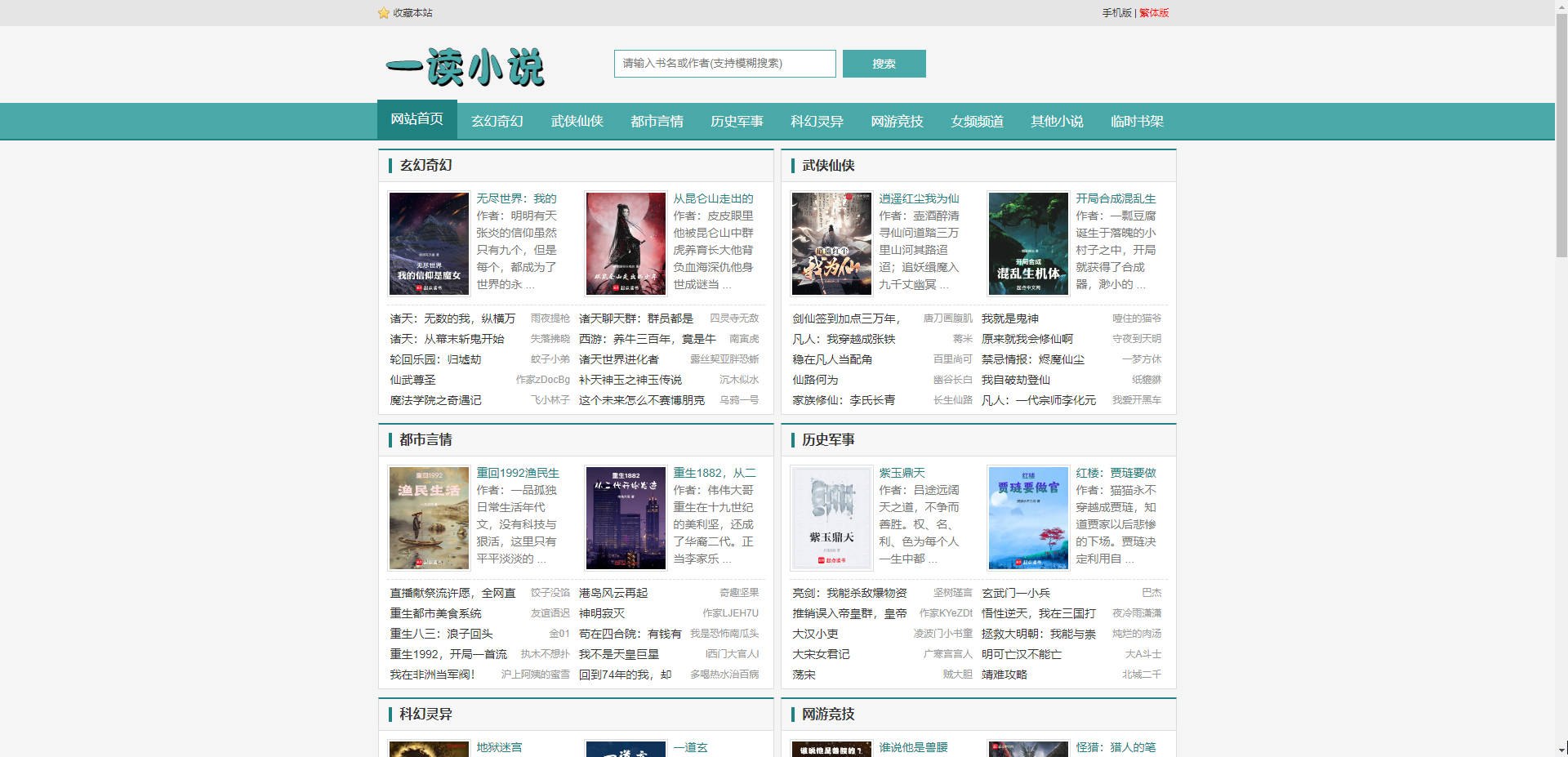The width and height of the screenshot is (1568, 757).
Task: Open the novel link 仙武尊圣
Action: [413, 380]
